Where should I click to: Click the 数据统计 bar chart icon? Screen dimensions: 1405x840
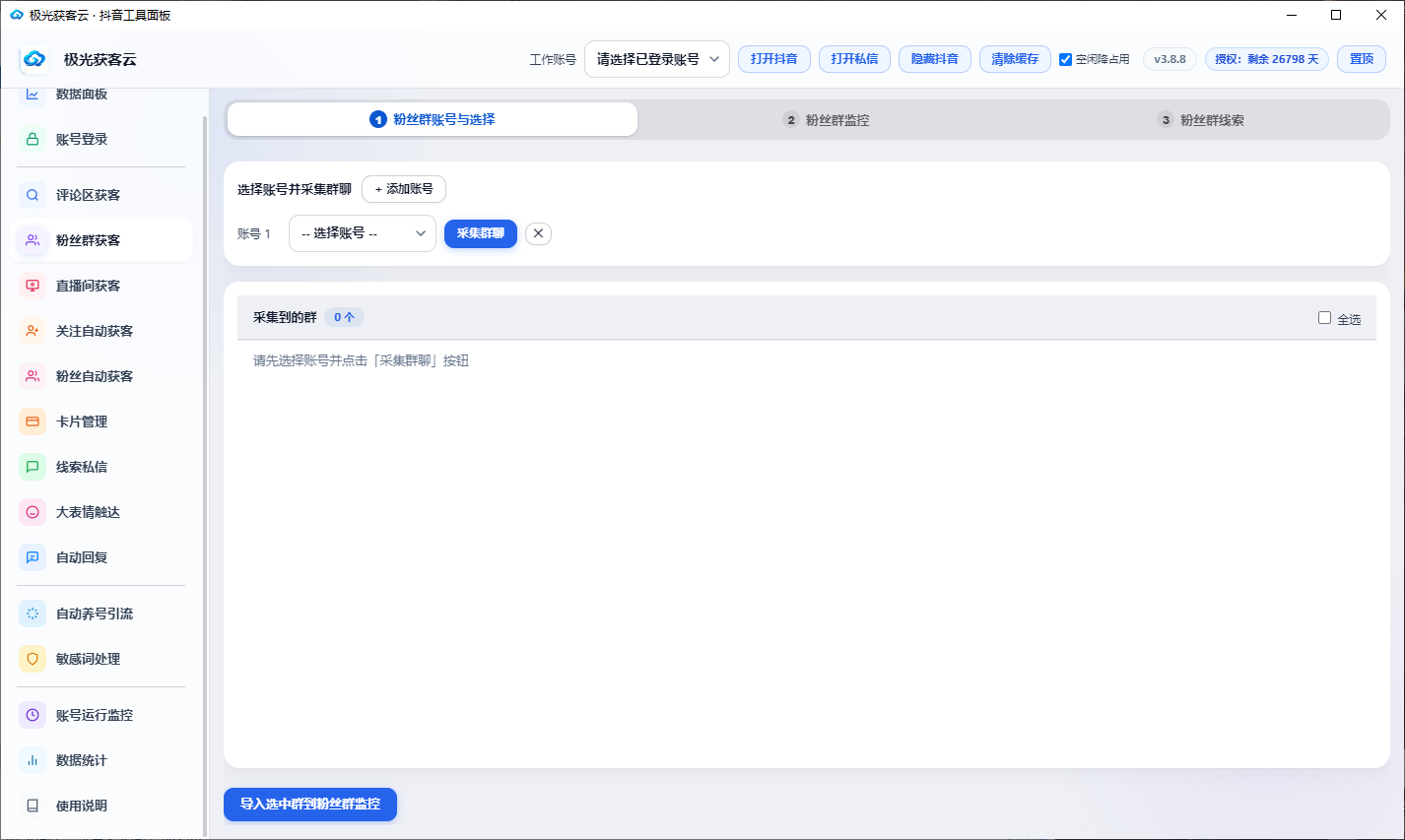(x=33, y=760)
